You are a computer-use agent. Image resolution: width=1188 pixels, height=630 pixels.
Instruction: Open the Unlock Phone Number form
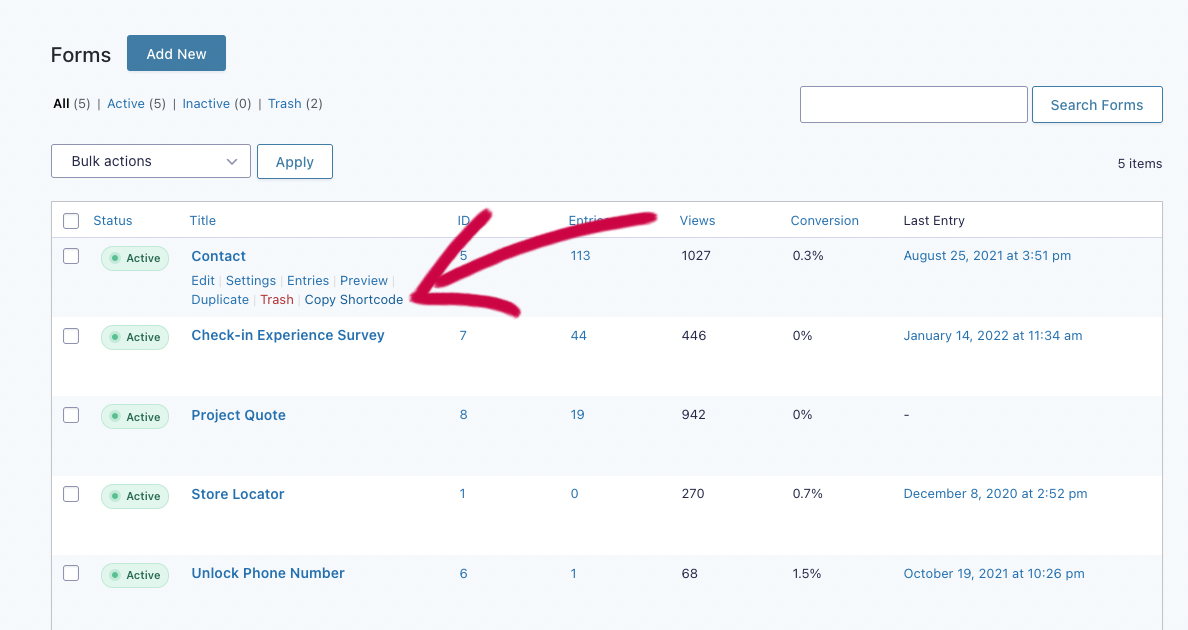(x=268, y=573)
